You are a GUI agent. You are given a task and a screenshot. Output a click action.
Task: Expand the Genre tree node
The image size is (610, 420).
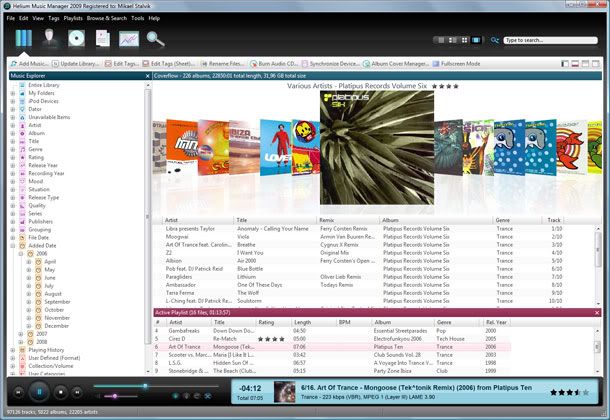coord(13,149)
